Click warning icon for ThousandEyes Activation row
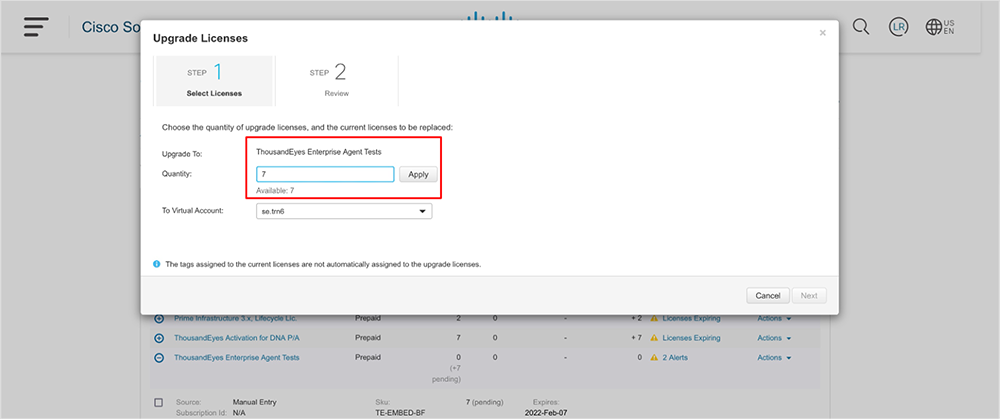The image size is (1000, 419). point(654,338)
